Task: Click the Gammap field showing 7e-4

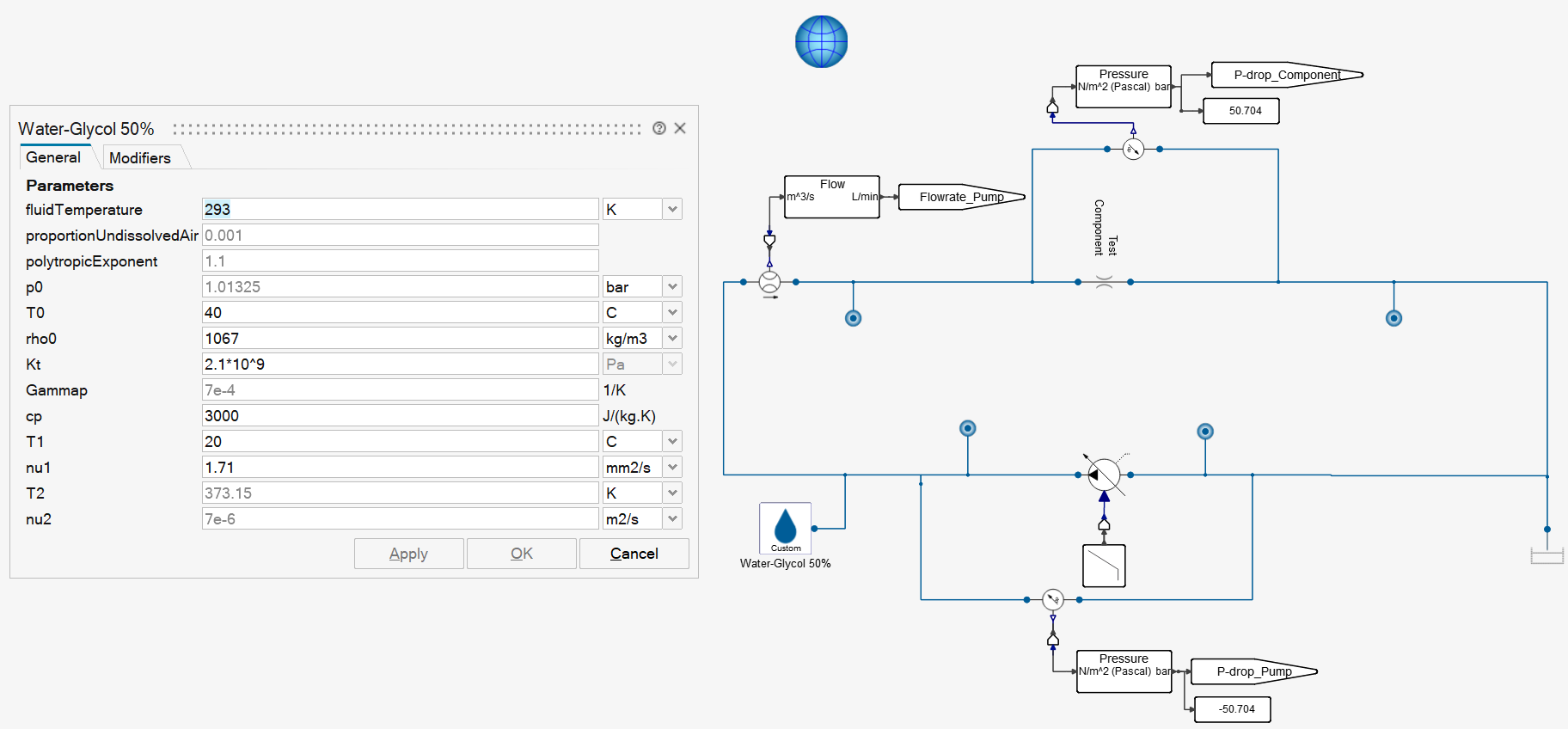Action: coord(400,389)
